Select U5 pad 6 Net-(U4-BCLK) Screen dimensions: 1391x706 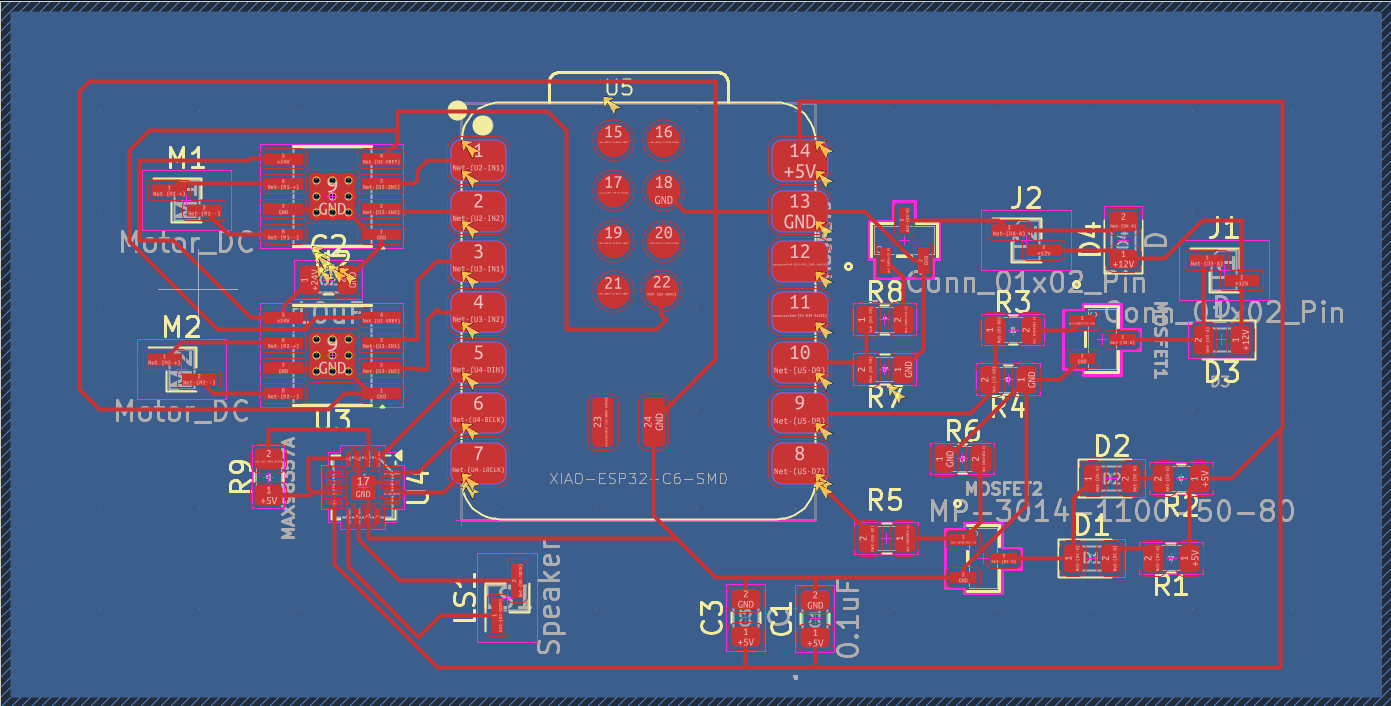point(477,411)
